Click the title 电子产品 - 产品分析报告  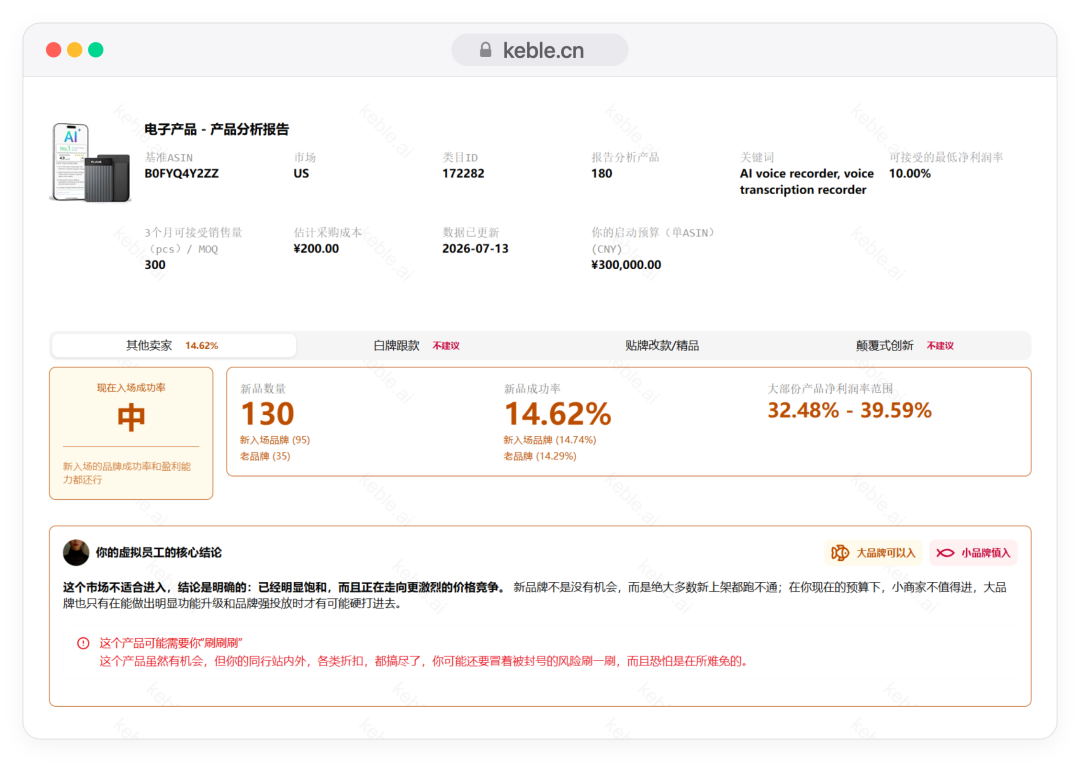click(x=216, y=130)
